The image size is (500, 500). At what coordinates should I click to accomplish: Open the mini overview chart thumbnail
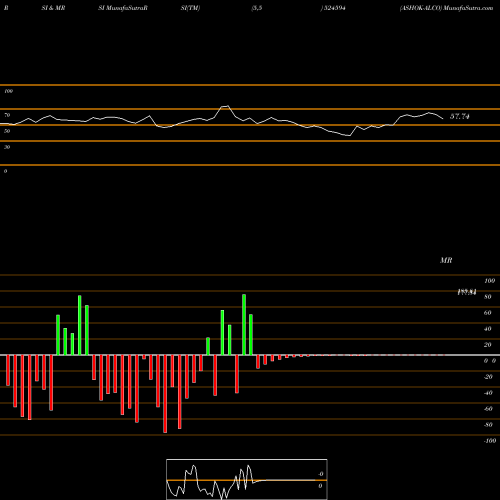(x=247, y=479)
